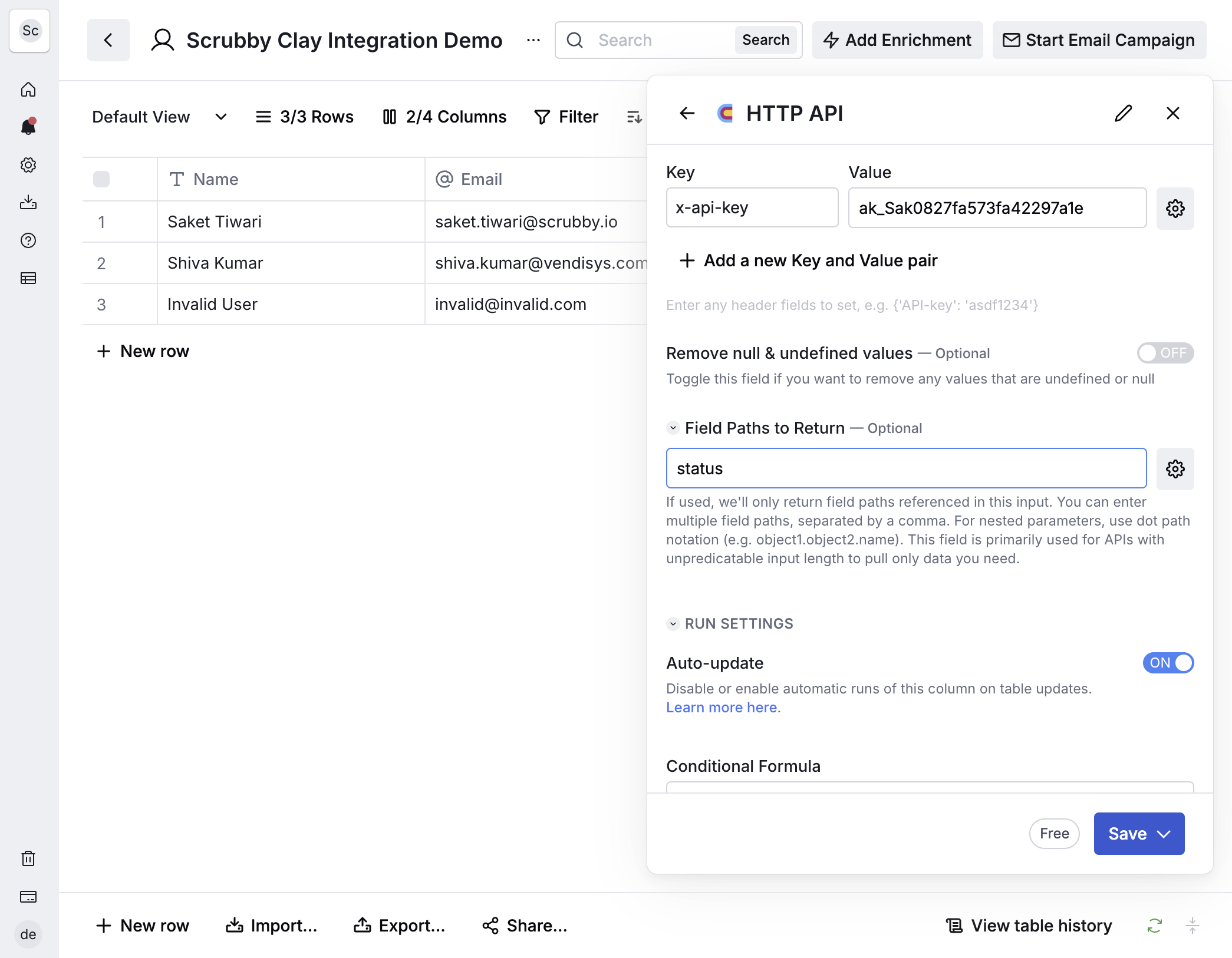Viewport: 1232px width, 958px height.
Task: Open the 3/3 Rows menu
Action: tap(304, 117)
